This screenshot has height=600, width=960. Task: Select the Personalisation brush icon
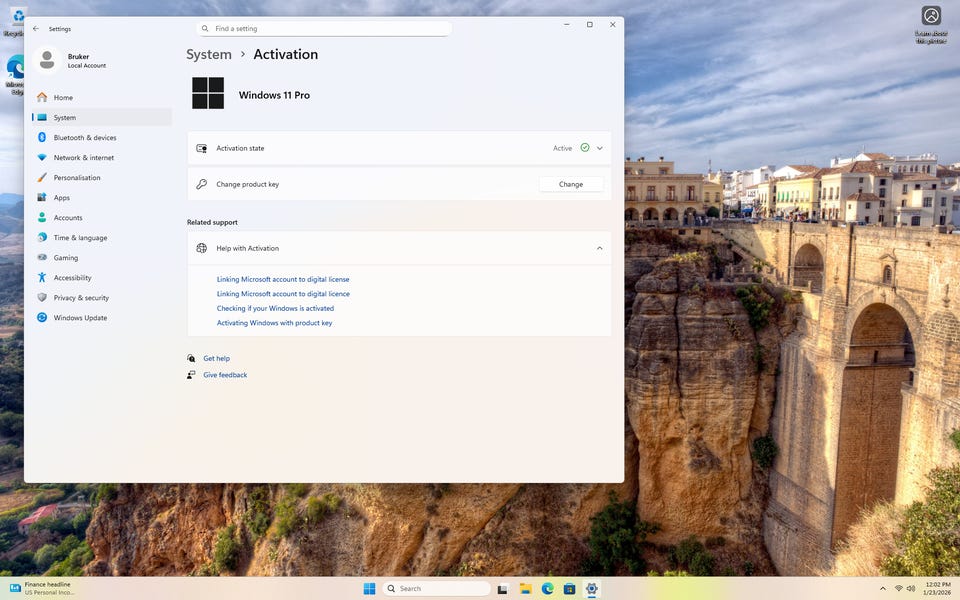point(42,178)
